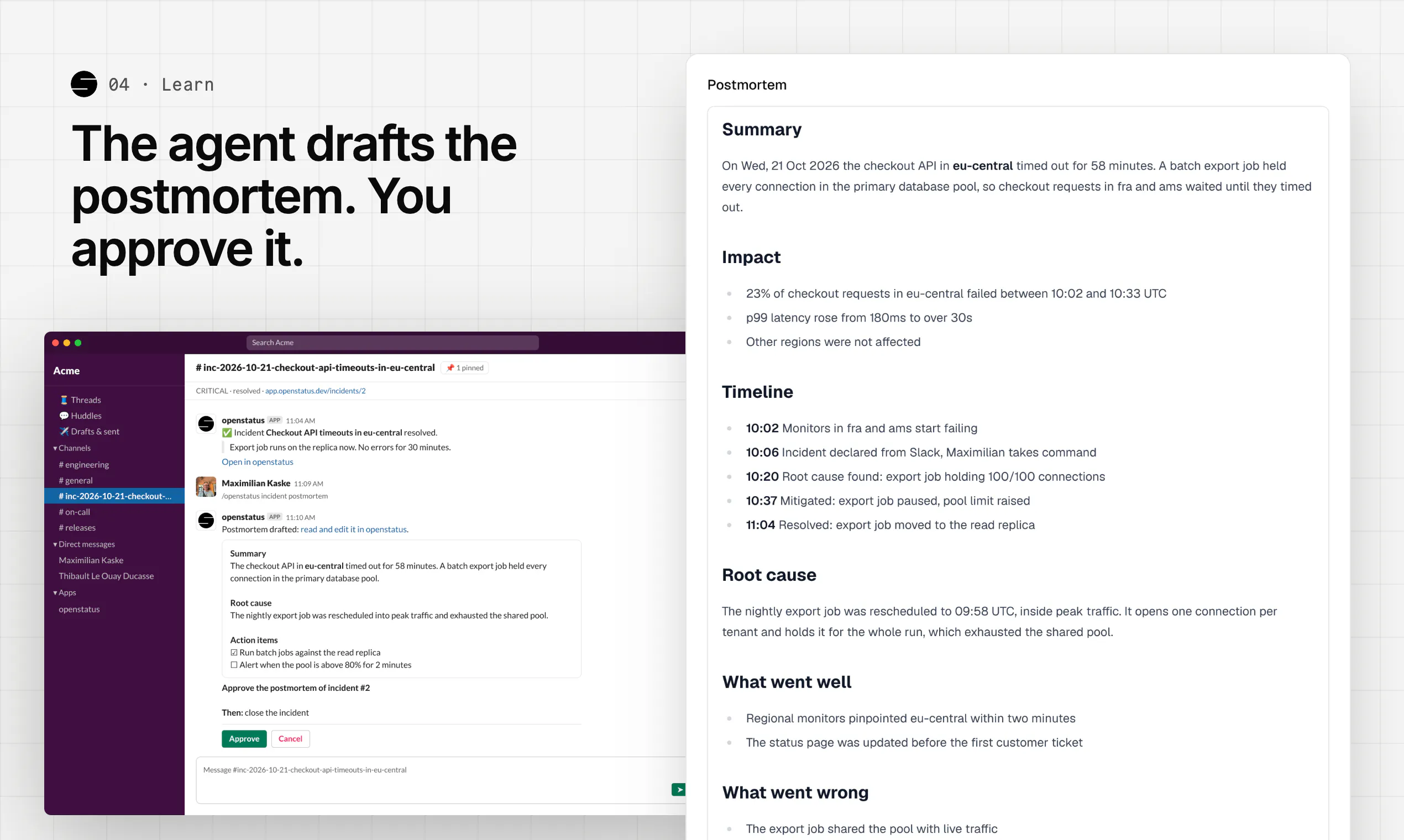The image size is (1404, 840).
Task: Click openstatus avatar on the 11:04 AM message
Action: pyautogui.click(x=206, y=424)
